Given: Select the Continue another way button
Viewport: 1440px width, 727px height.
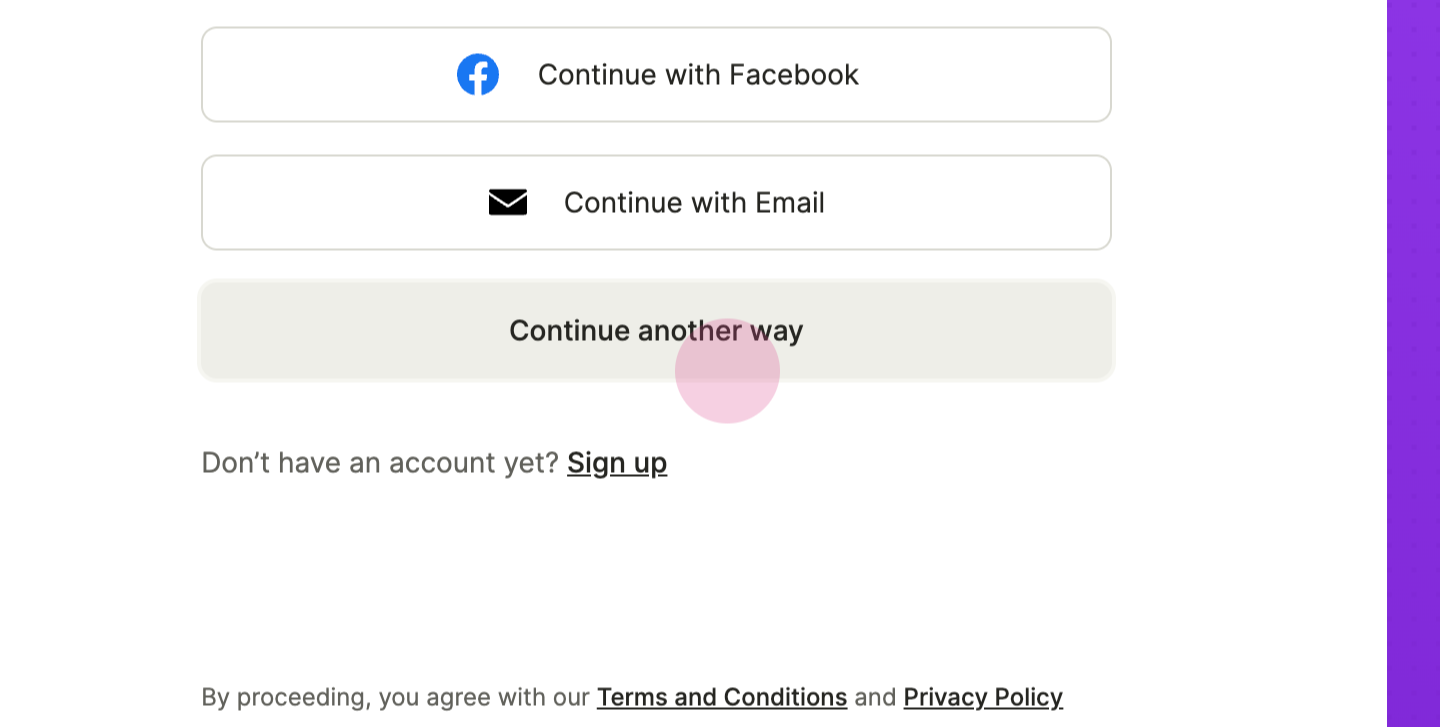Looking at the screenshot, I should (x=656, y=331).
